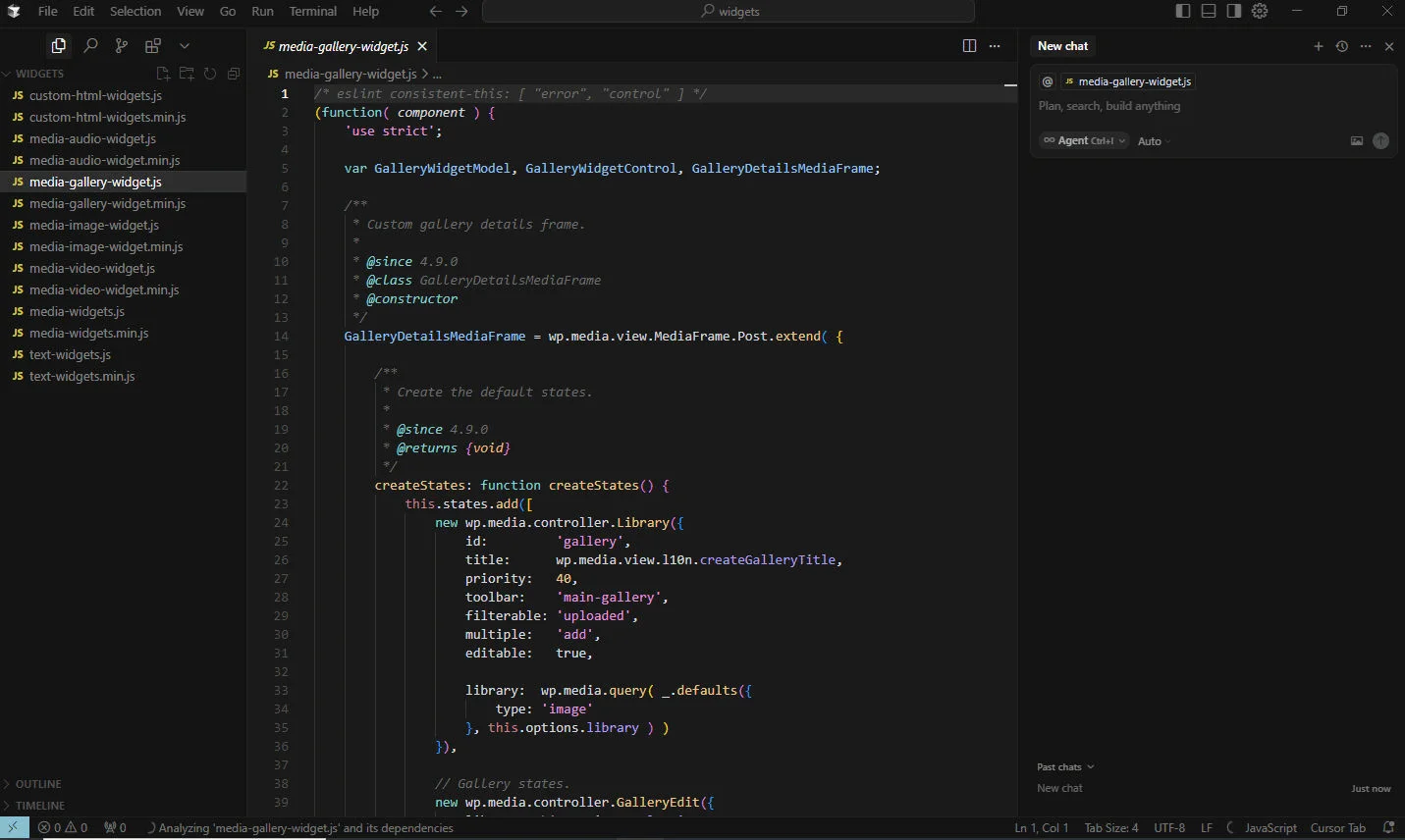Refresh the WIDGETS explorer

(209, 73)
